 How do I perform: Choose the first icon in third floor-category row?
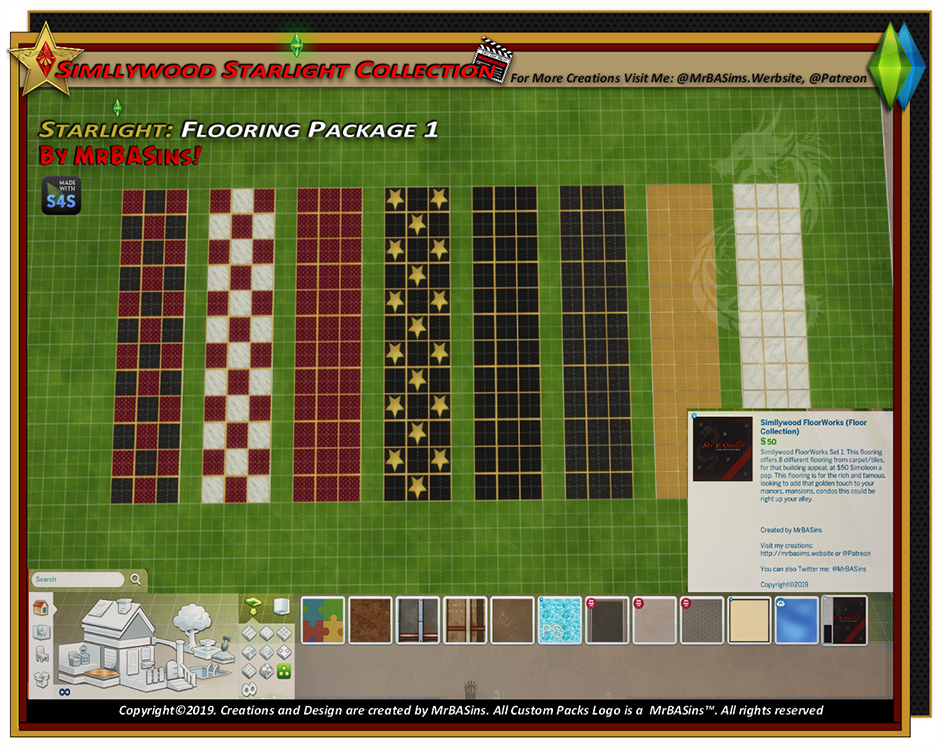(x=249, y=671)
